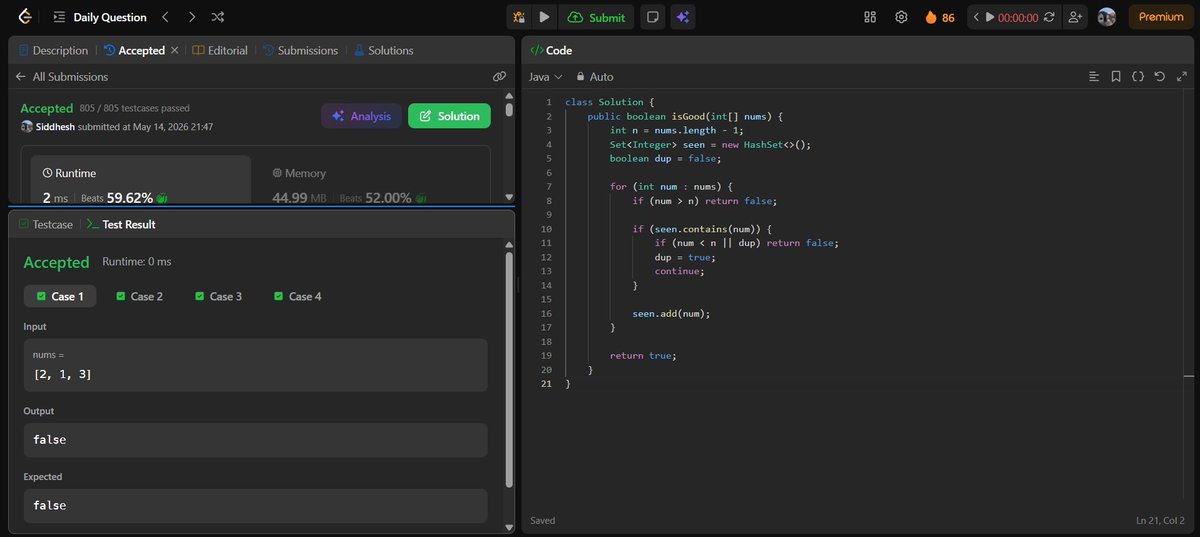Format the code with lines icon
Image resolution: width=1200 pixels, height=537 pixels.
click(x=1094, y=76)
